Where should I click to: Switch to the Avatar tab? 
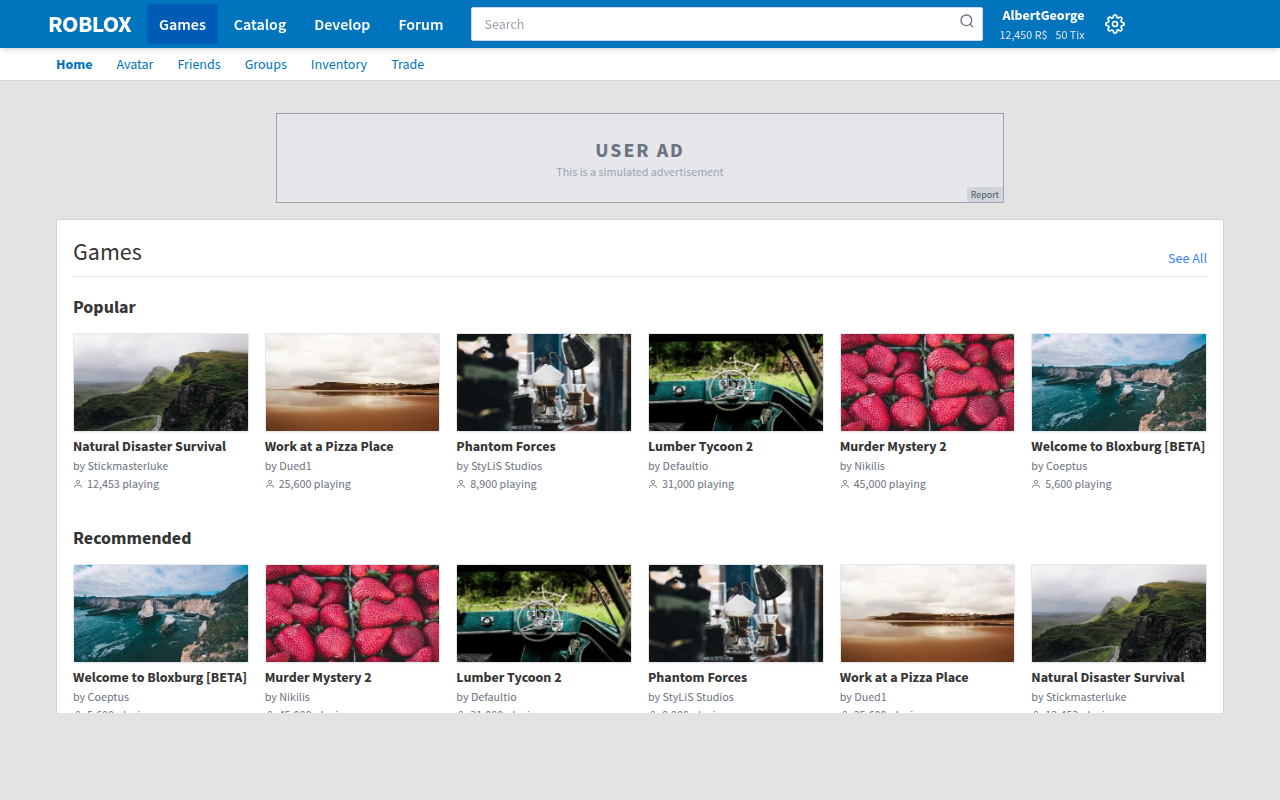coord(135,64)
